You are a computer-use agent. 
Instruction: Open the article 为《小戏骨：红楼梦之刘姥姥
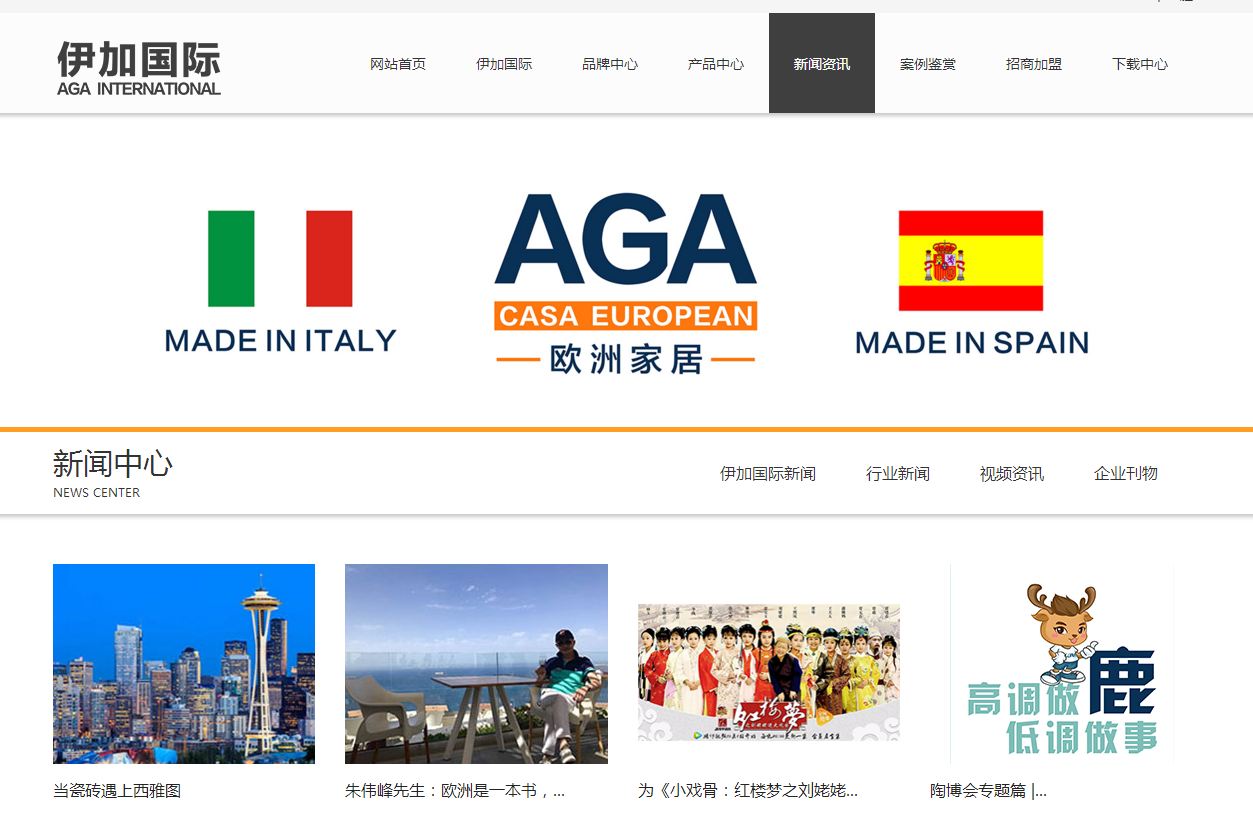click(x=748, y=791)
